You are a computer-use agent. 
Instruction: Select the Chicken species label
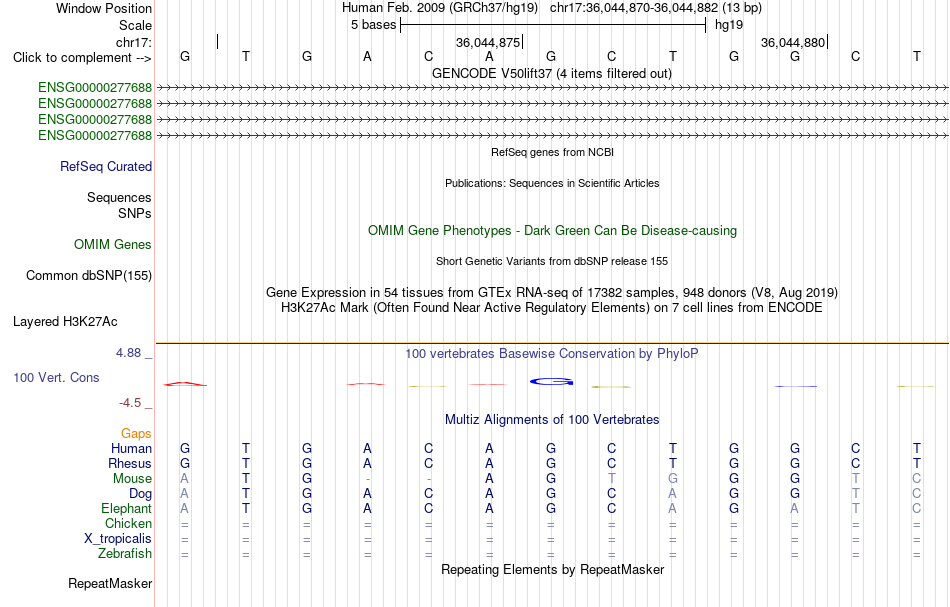click(128, 523)
